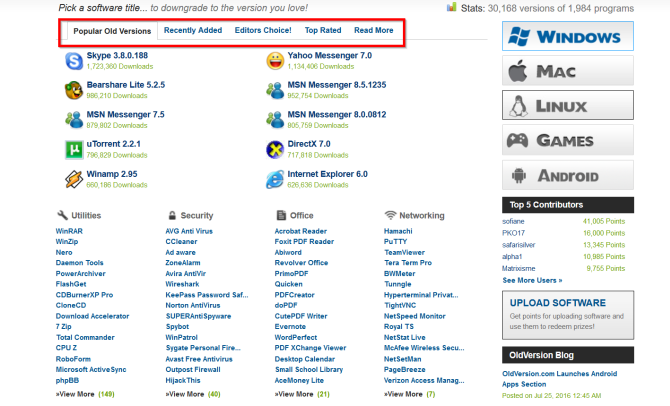Screen dimensions: 670x406
Task: Open the Android platform section
Action: 568,175
